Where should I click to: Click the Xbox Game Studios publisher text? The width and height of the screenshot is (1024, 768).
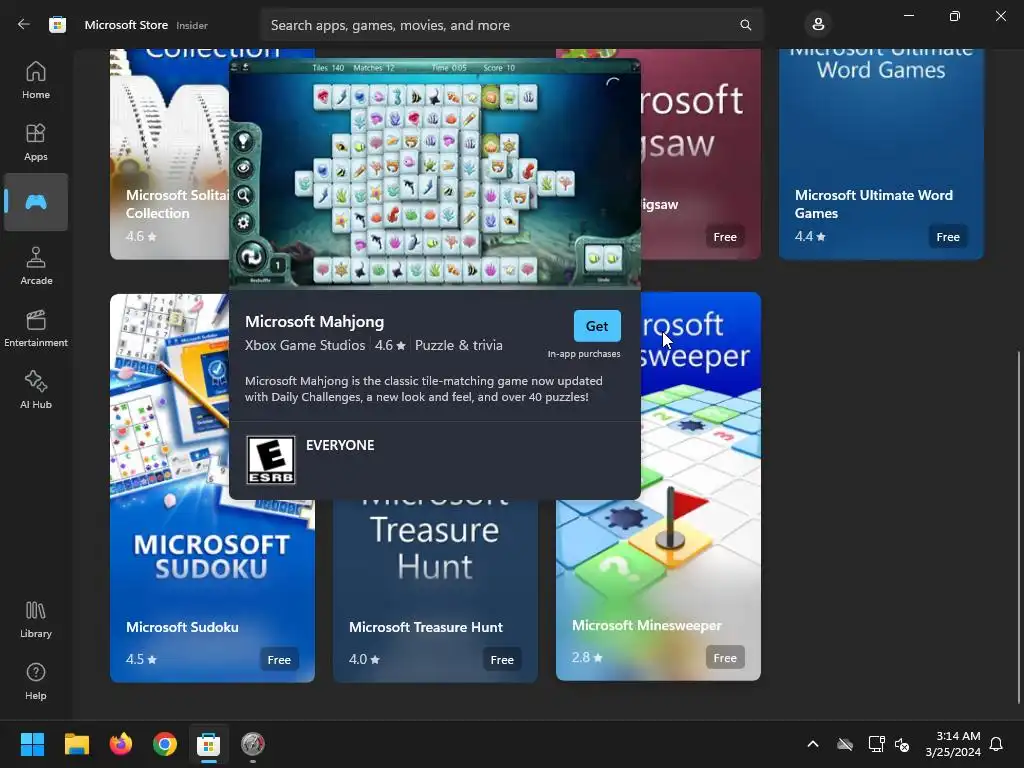pyautogui.click(x=305, y=345)
